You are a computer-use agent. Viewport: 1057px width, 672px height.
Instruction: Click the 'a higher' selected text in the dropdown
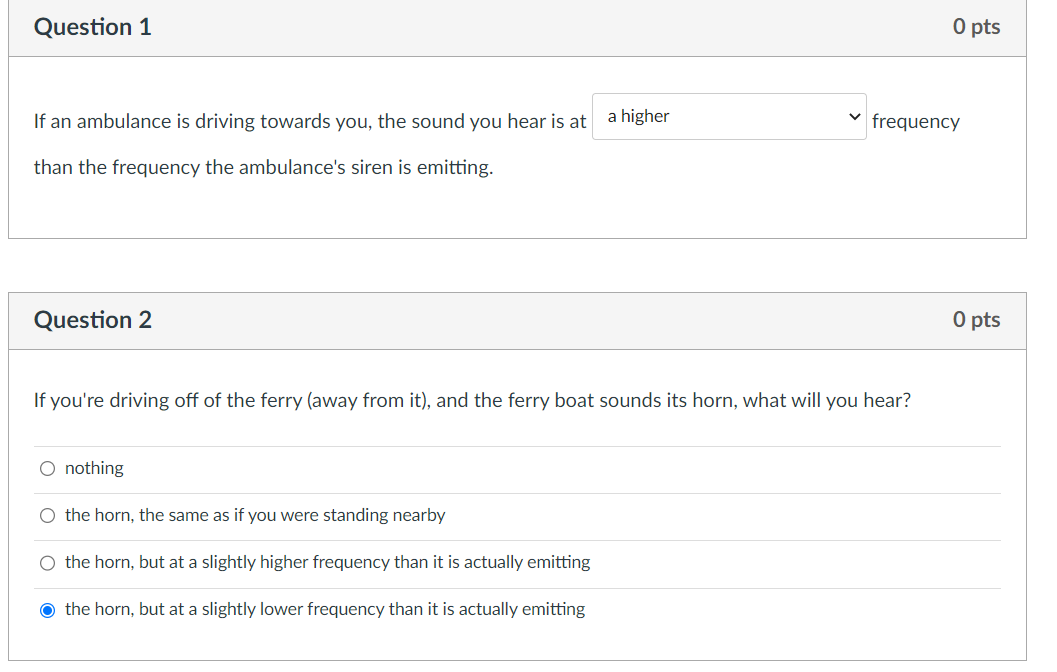click(x=639, y=116)
